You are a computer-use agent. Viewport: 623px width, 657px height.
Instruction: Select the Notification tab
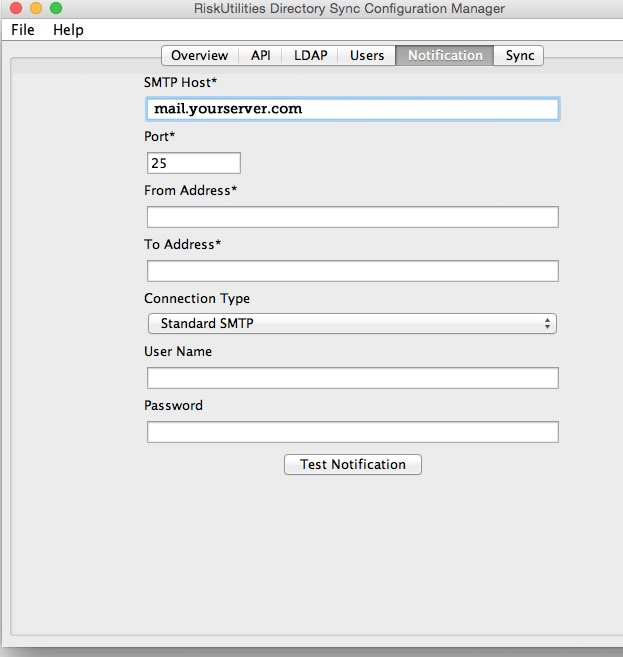tap(445, 55)
